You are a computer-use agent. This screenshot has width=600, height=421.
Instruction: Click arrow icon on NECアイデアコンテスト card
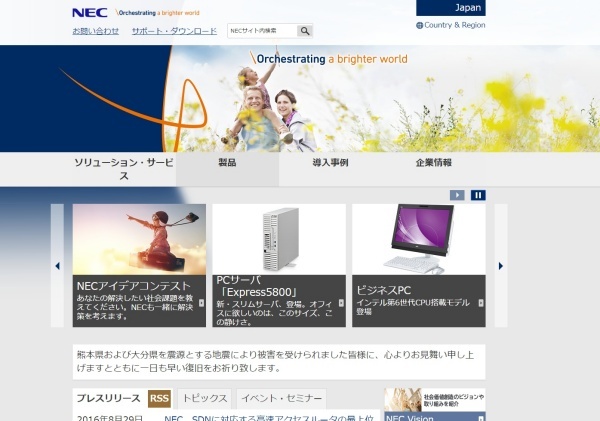pos(201,303)
